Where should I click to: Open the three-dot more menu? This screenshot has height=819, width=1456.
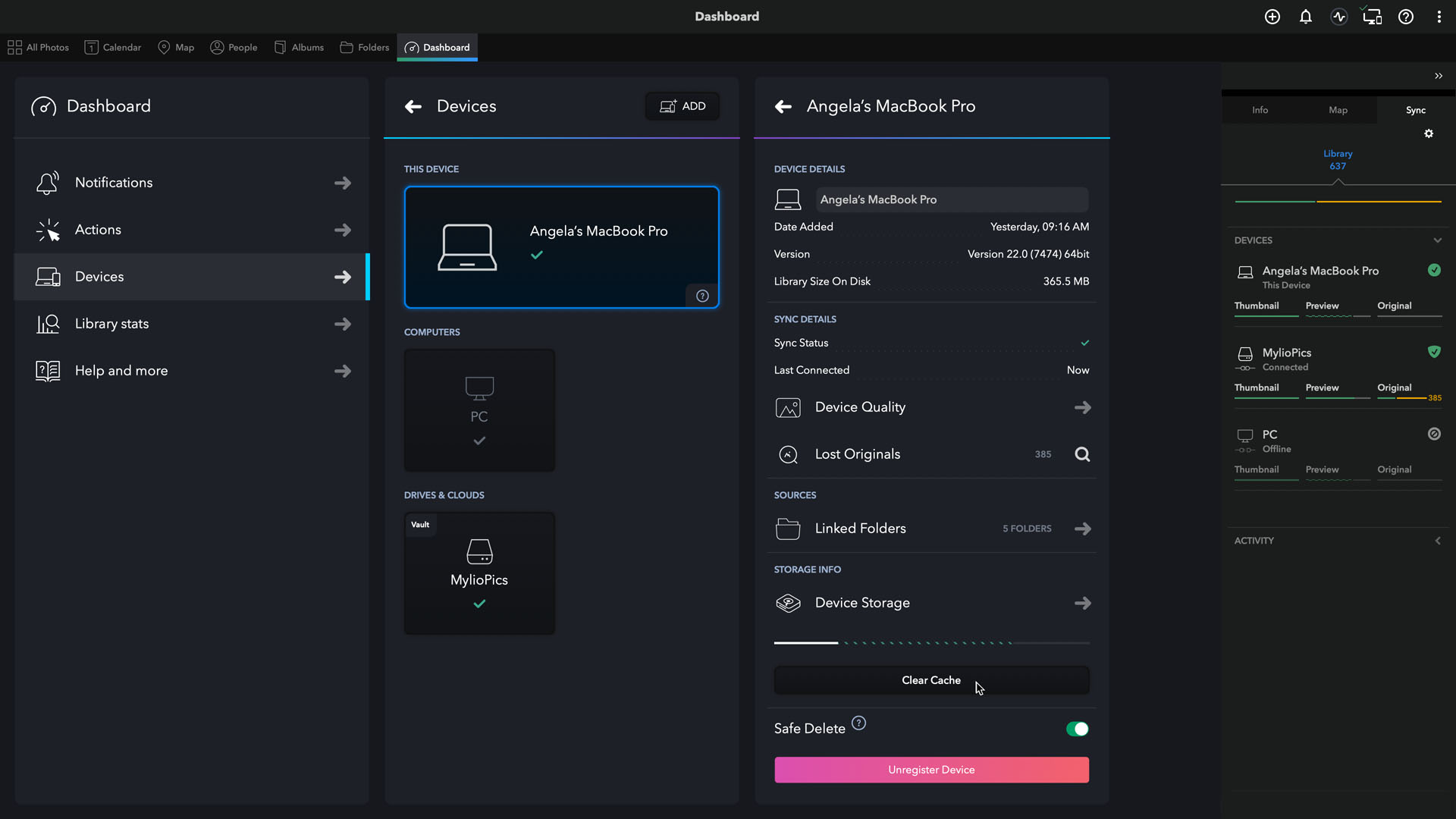point(1439,17)
